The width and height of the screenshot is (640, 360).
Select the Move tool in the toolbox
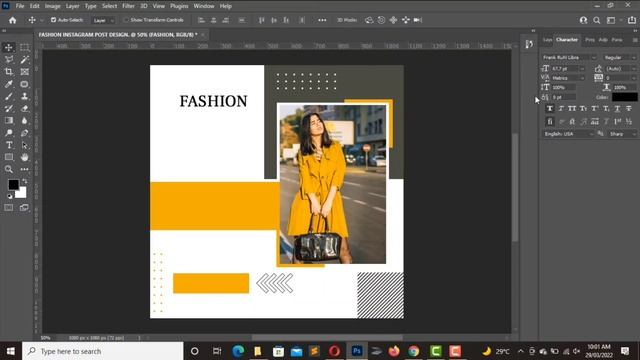pos(9,47)
